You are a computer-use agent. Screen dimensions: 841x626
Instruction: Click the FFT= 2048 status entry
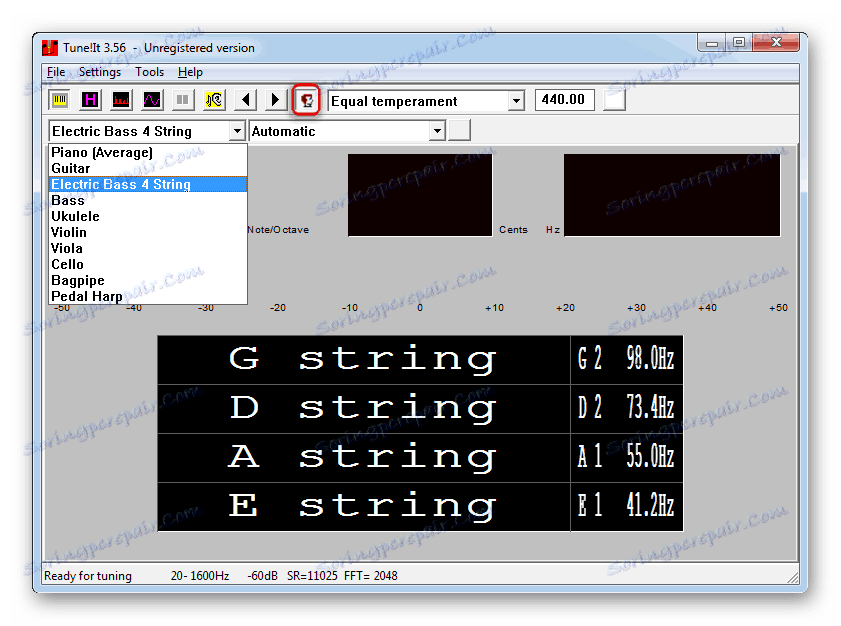click(371, 576)
